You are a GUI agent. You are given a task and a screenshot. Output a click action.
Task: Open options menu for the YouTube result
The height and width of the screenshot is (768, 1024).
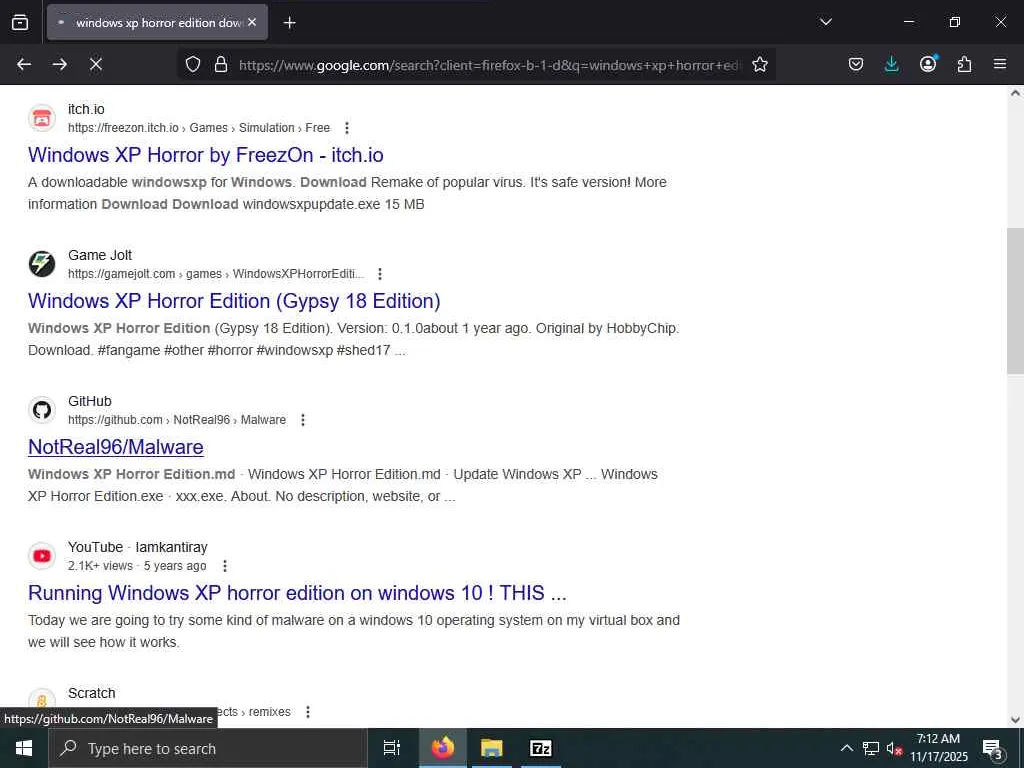point(225,566)
